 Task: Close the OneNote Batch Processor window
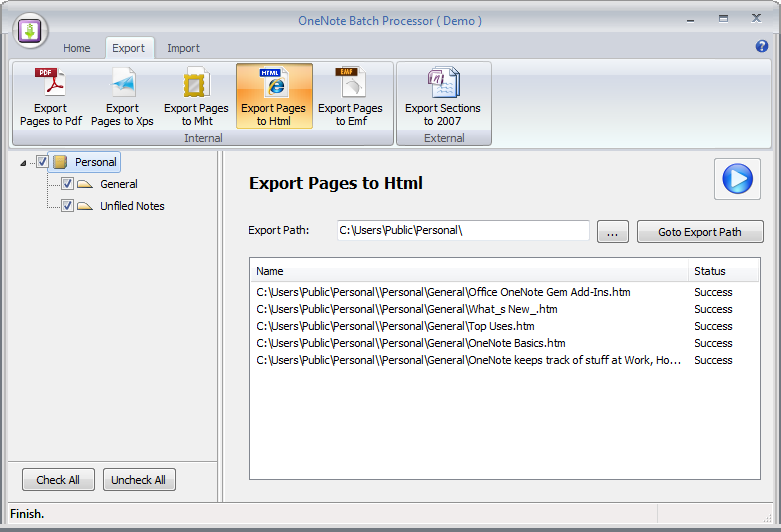pos(756,18)
